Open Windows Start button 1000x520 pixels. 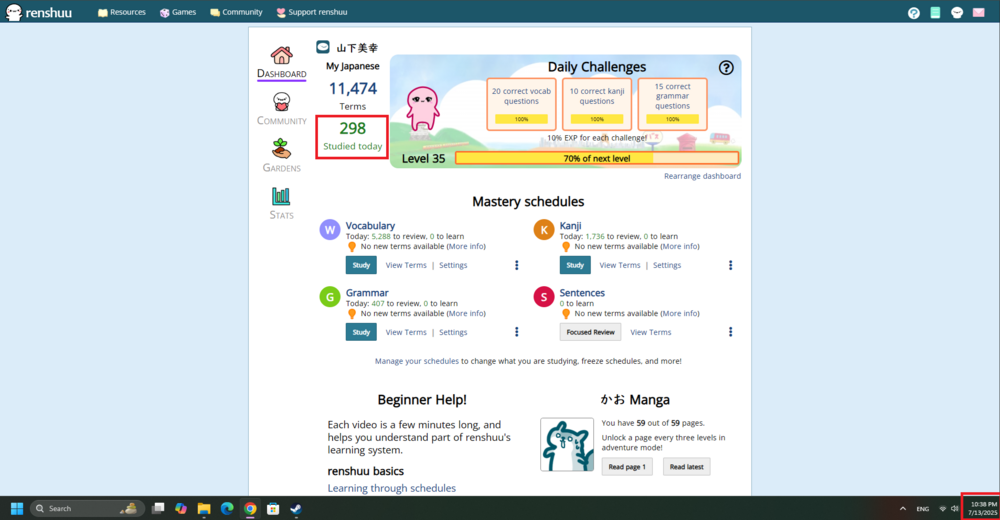point(17,509)
